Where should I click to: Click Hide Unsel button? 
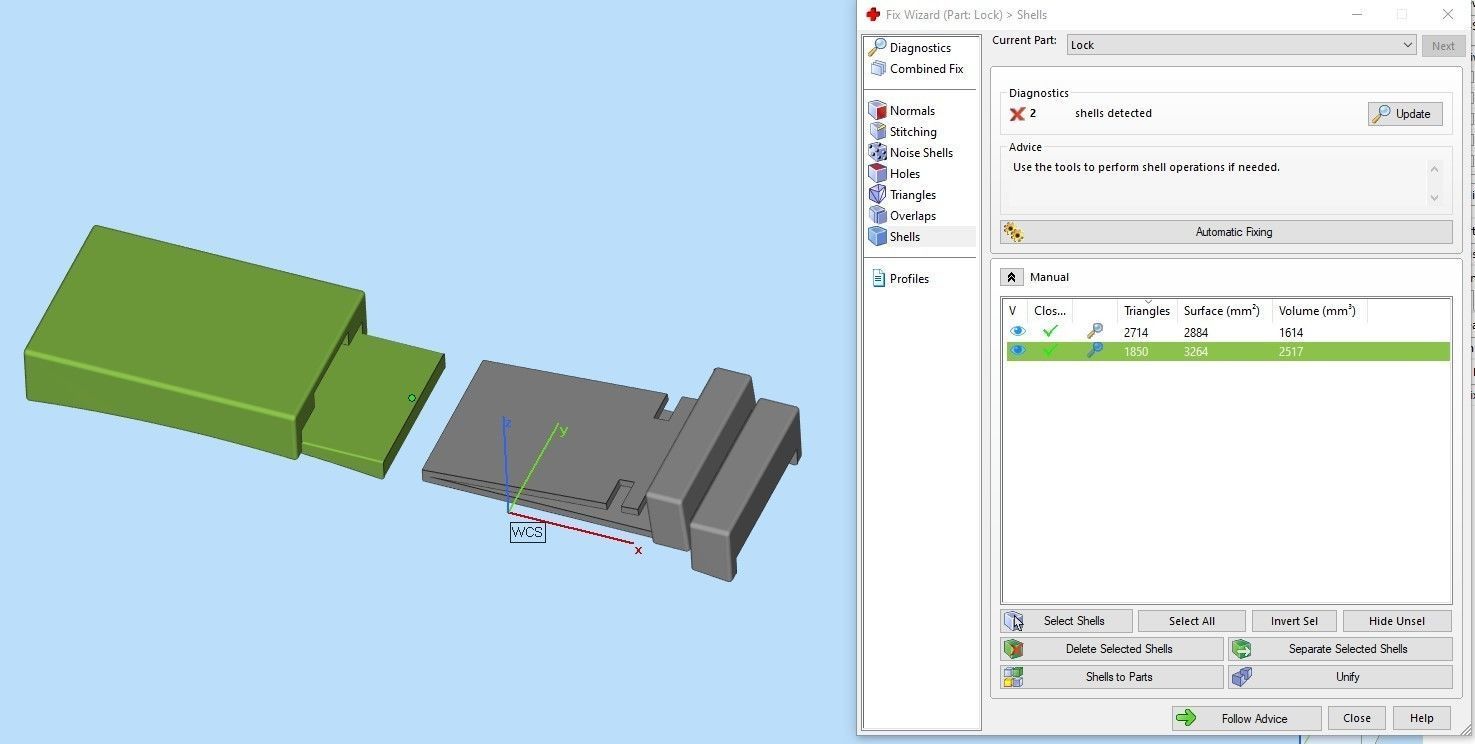pyautogui.click(x=1397, y=621)
